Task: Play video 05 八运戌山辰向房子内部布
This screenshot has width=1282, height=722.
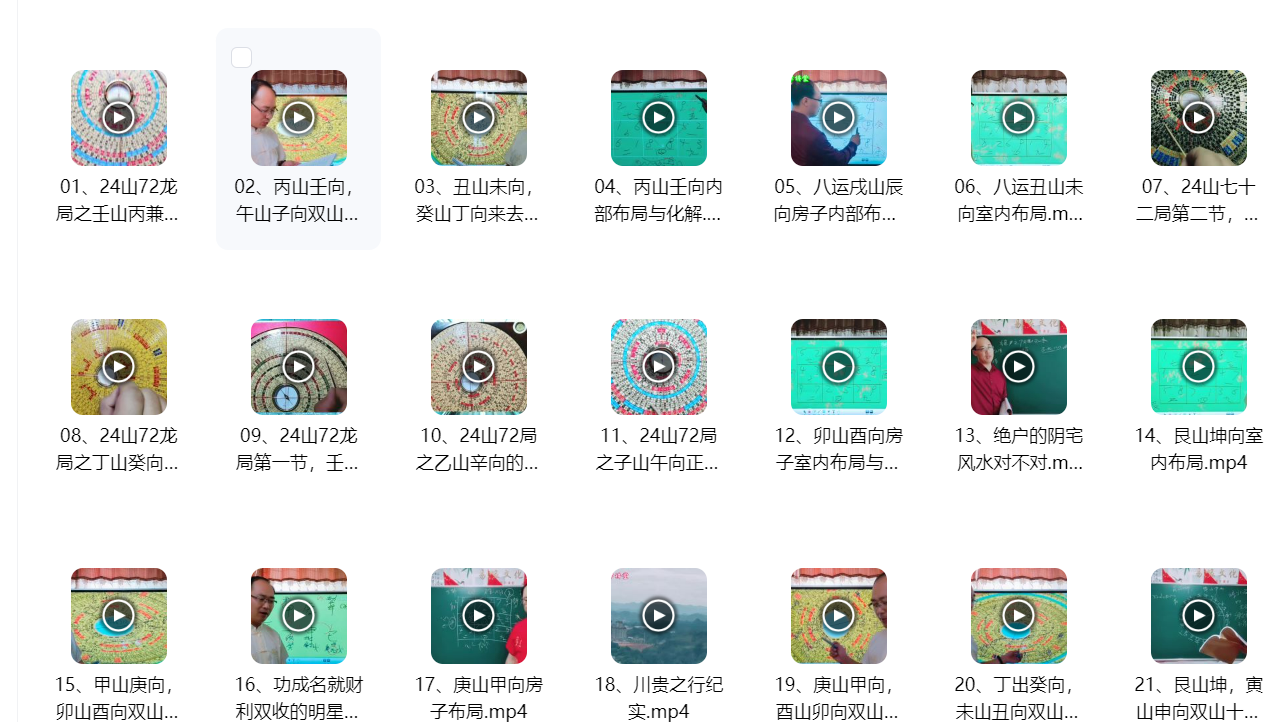Action: click(x=839, y=117)
